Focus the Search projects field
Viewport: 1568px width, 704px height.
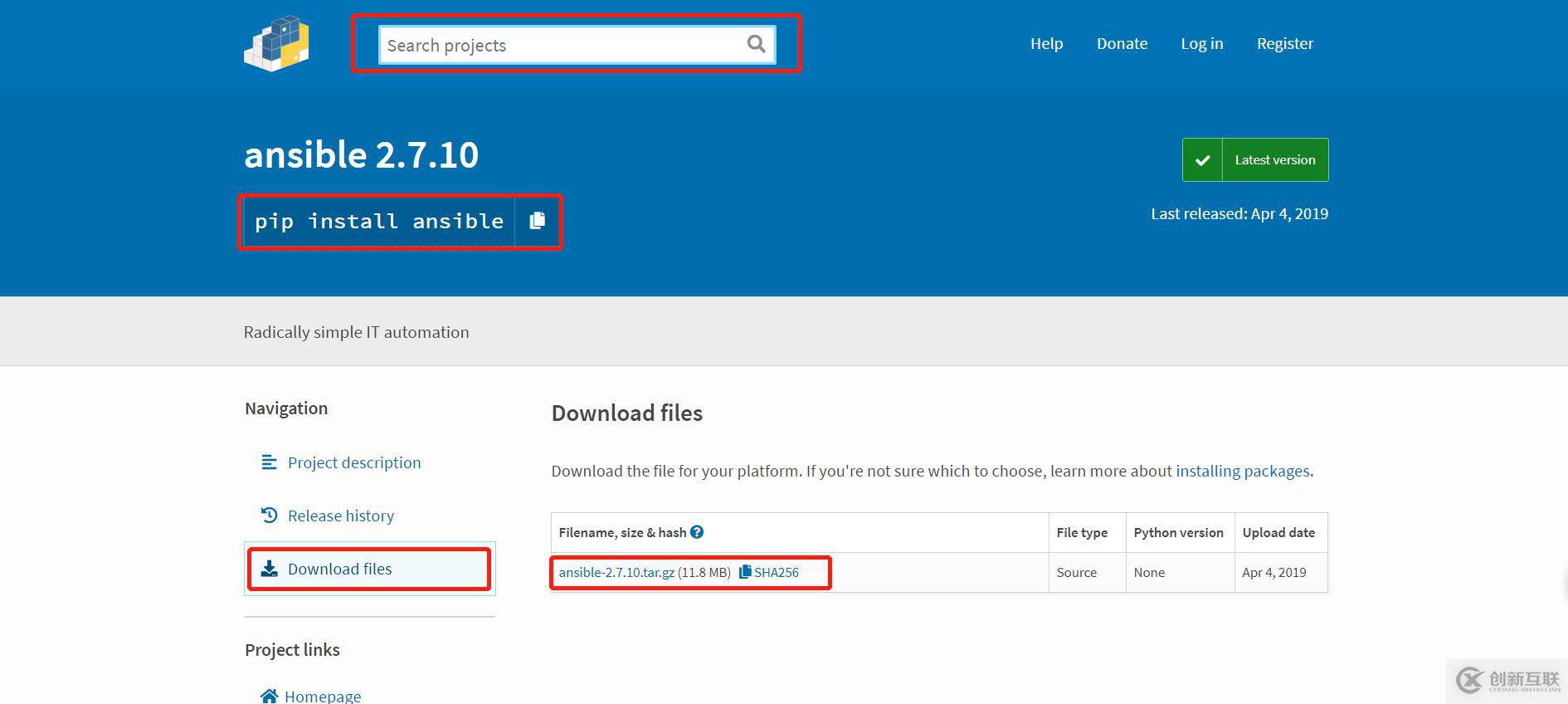[x=577, y=45]
